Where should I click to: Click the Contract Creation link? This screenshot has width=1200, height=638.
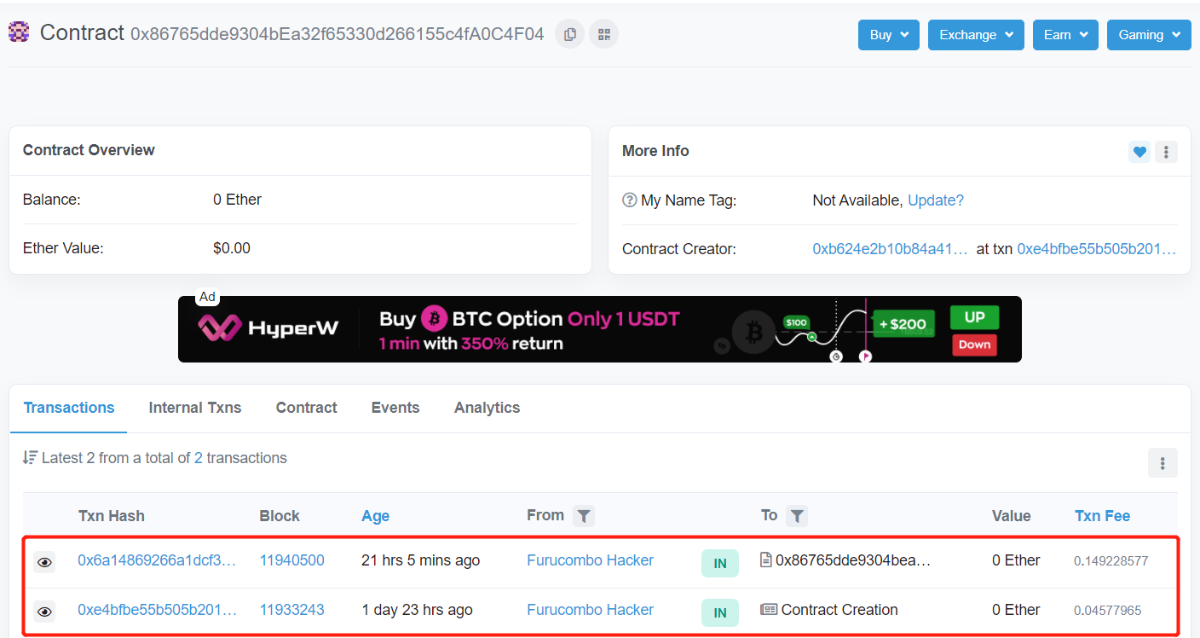[x=839, y=609]
